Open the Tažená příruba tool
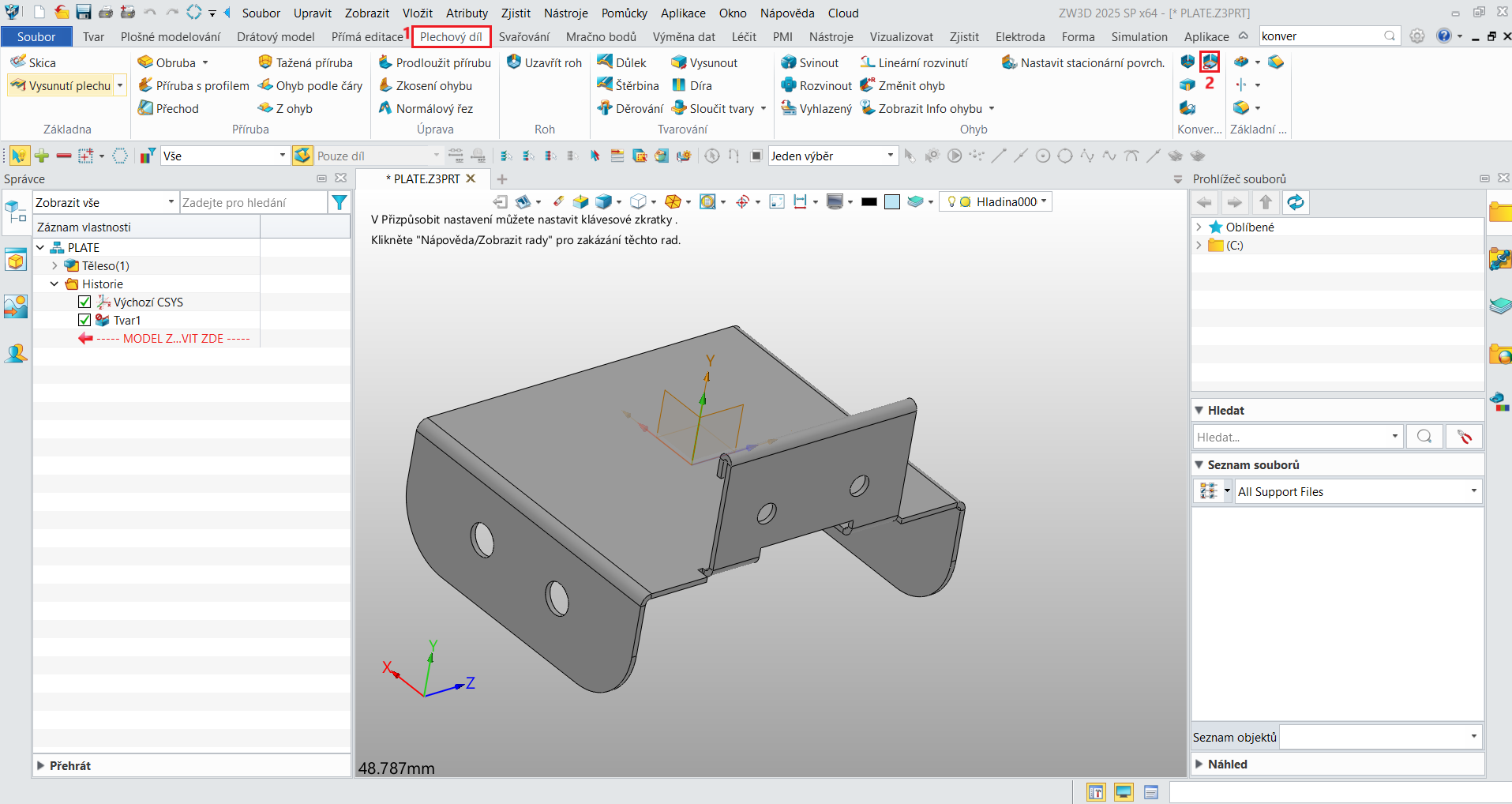 coord(306,62)
